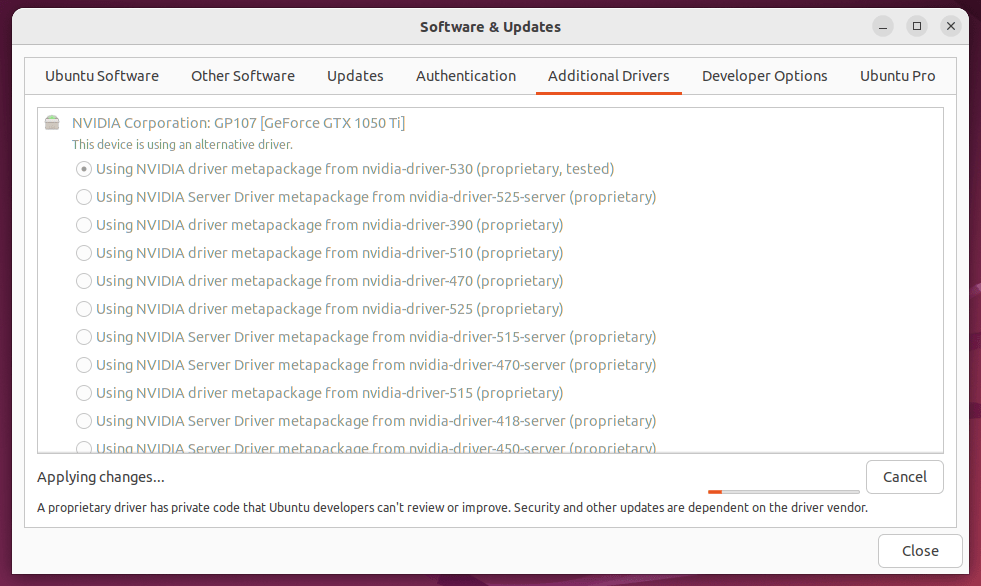The image size is (981, 586).
Task: Select the nvidia-driver-515 non-server radio button
Action: pos(84,393)
